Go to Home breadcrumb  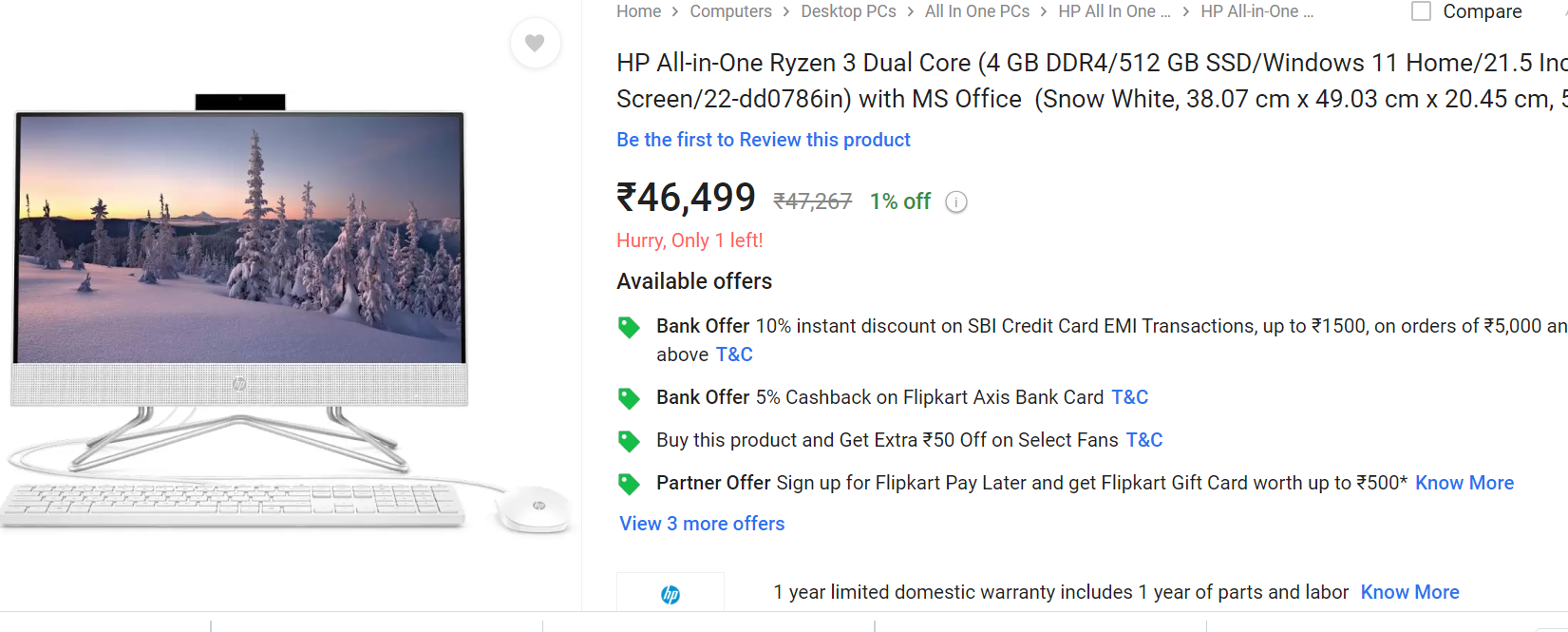[638, 11]
